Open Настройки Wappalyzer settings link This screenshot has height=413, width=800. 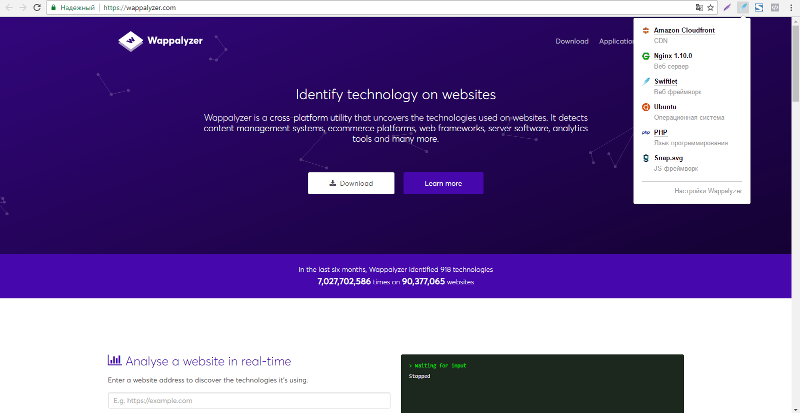(x=708, y=191)
